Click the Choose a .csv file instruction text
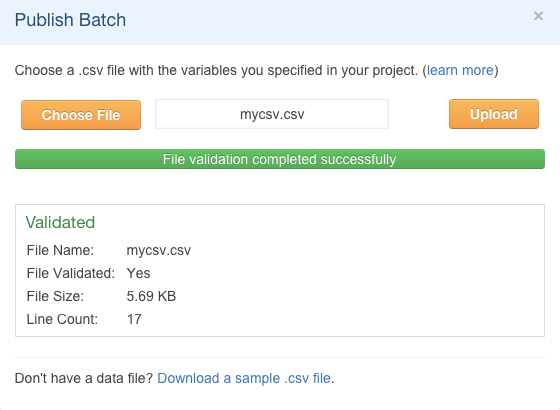 tap(216, 70)
